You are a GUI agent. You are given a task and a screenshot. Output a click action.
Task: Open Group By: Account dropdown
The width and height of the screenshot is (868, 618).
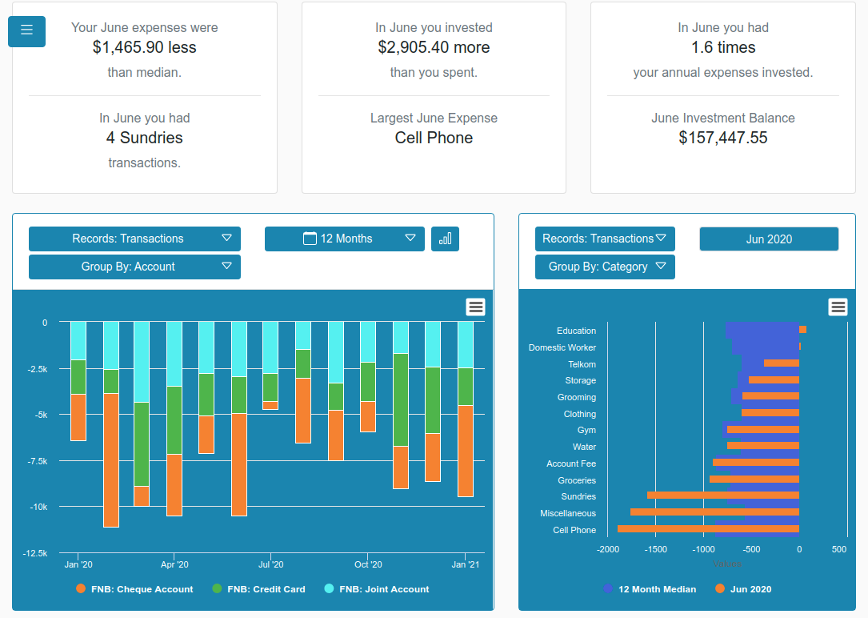[135, 267]
